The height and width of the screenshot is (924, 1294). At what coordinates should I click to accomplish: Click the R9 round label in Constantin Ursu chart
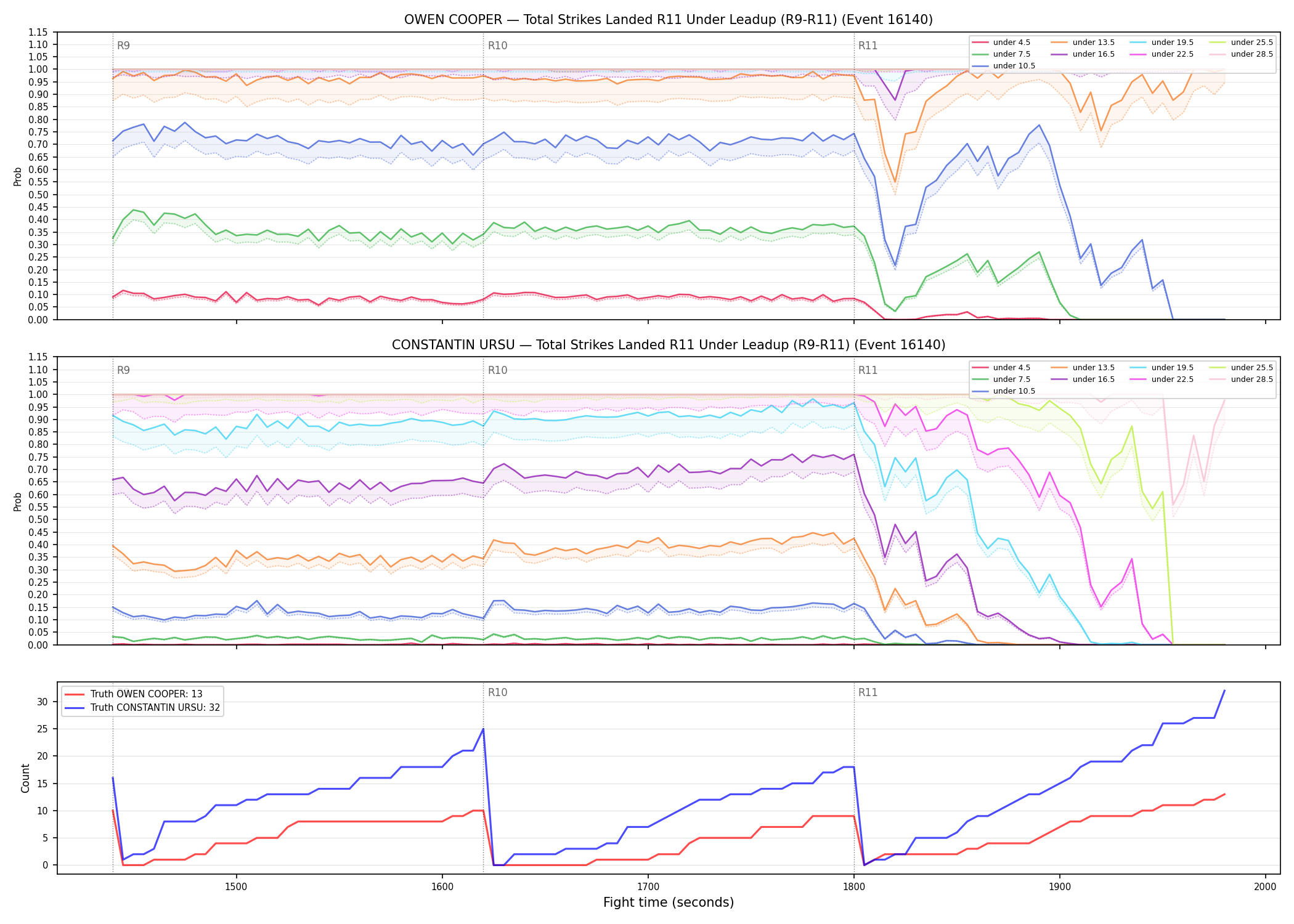pos(123,370)
